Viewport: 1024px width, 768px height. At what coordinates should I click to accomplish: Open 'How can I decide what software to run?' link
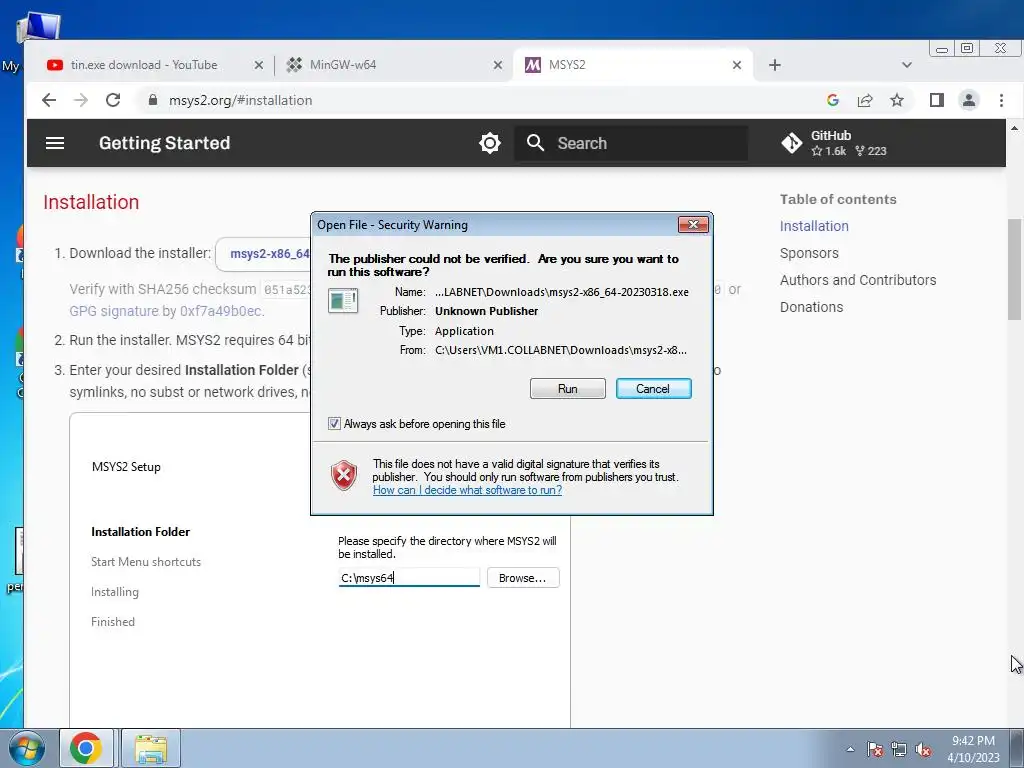tap(467, 490)
